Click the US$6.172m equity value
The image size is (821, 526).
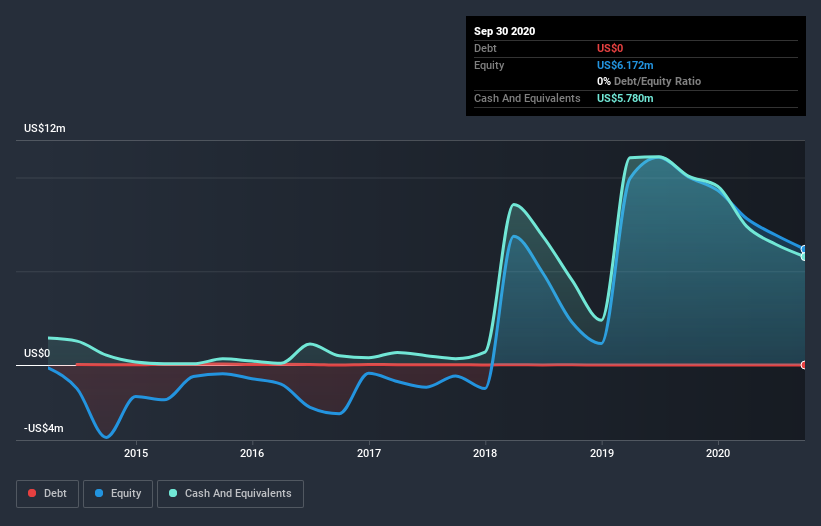click(625, 65)
